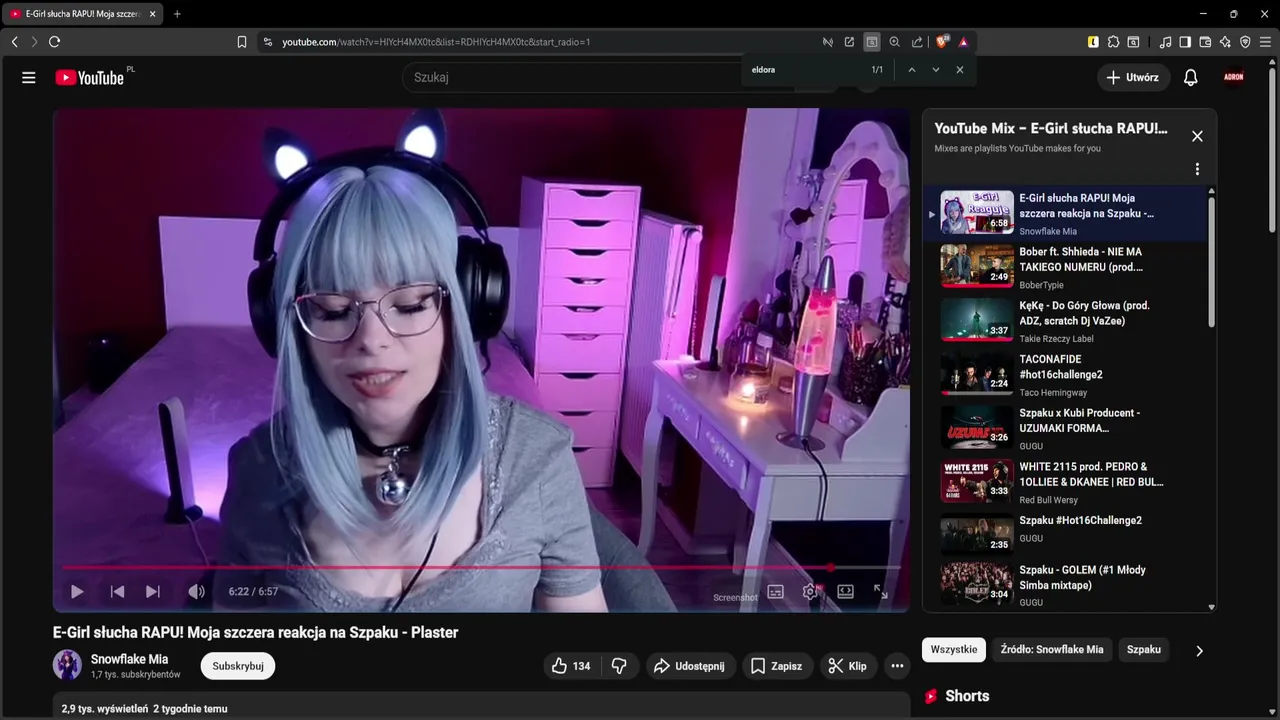The width and height of the screenshot is (1280, 720).
Task: Click the youtube.com address bar URL
Action: (436, 42)
